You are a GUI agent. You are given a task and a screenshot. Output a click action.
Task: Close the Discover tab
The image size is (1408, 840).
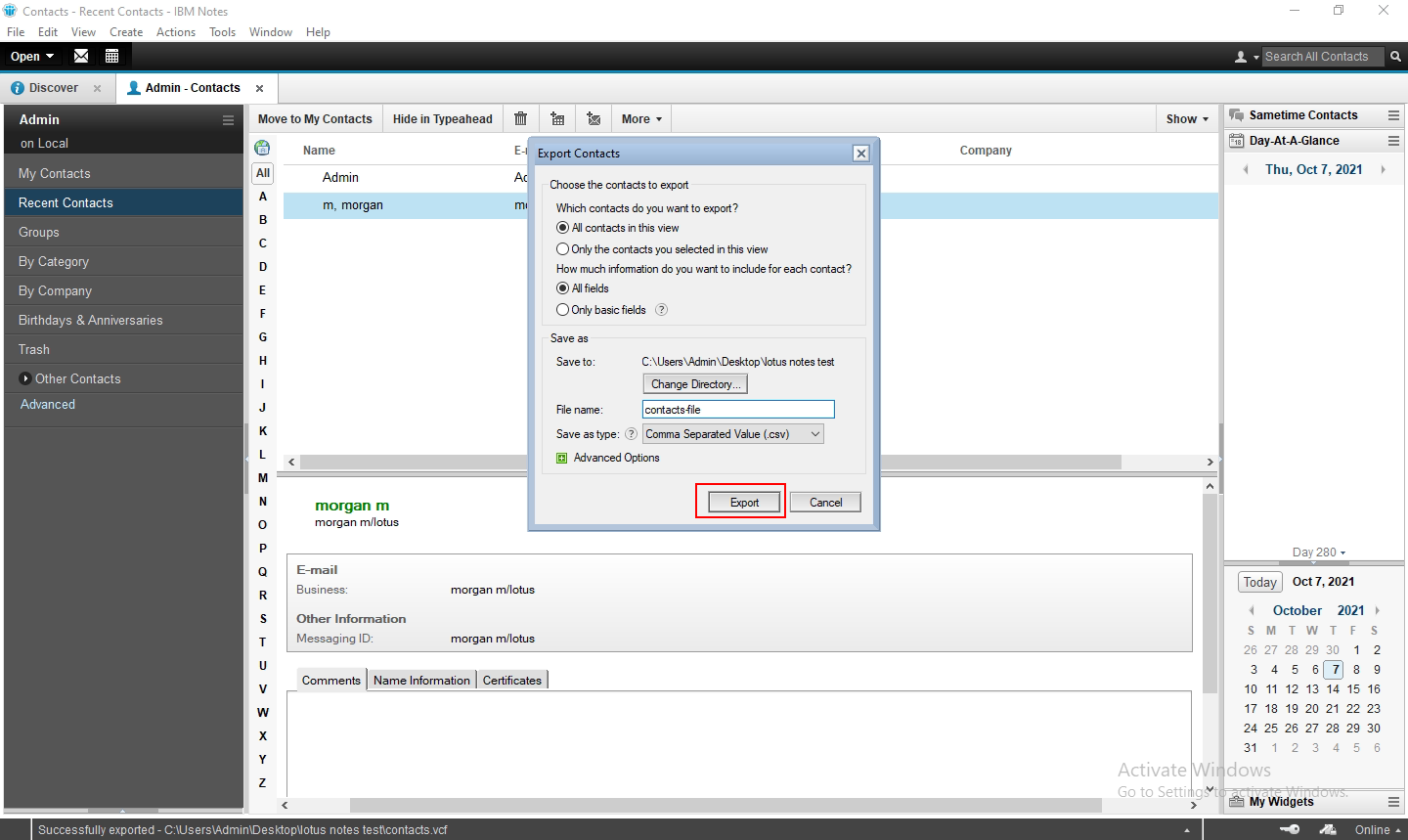tap(97, 88)
